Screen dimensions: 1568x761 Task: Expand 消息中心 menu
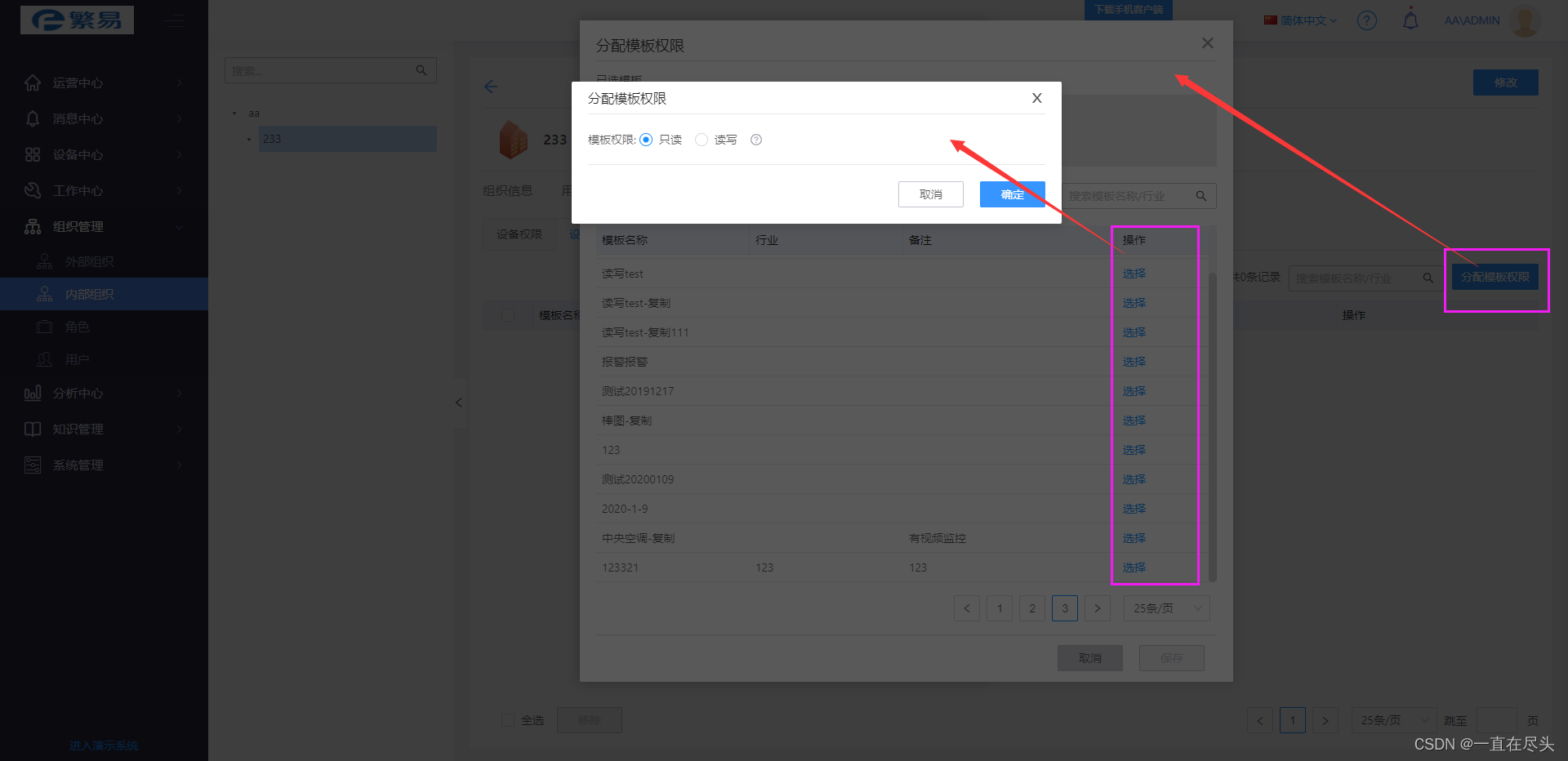pyautogui.click(x=104, y=118)
